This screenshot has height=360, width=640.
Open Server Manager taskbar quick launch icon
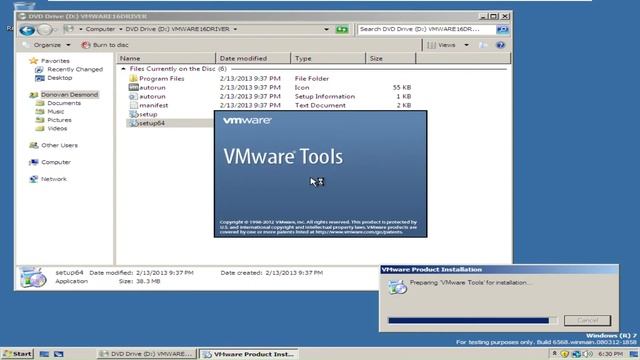coord(44,354)
